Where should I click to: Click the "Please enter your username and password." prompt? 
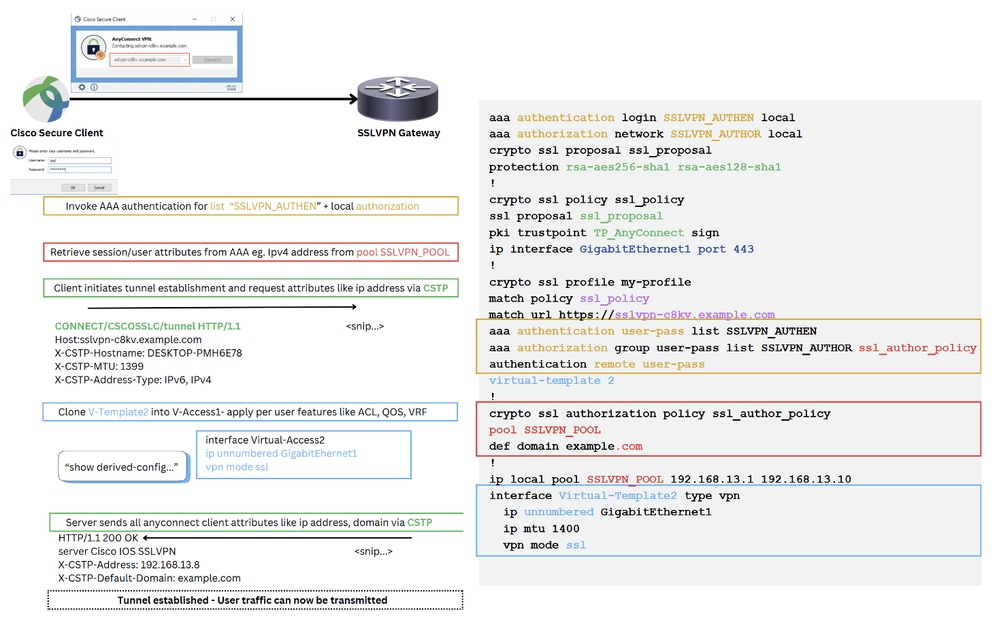pyautogui.click(x=62, y=151)
